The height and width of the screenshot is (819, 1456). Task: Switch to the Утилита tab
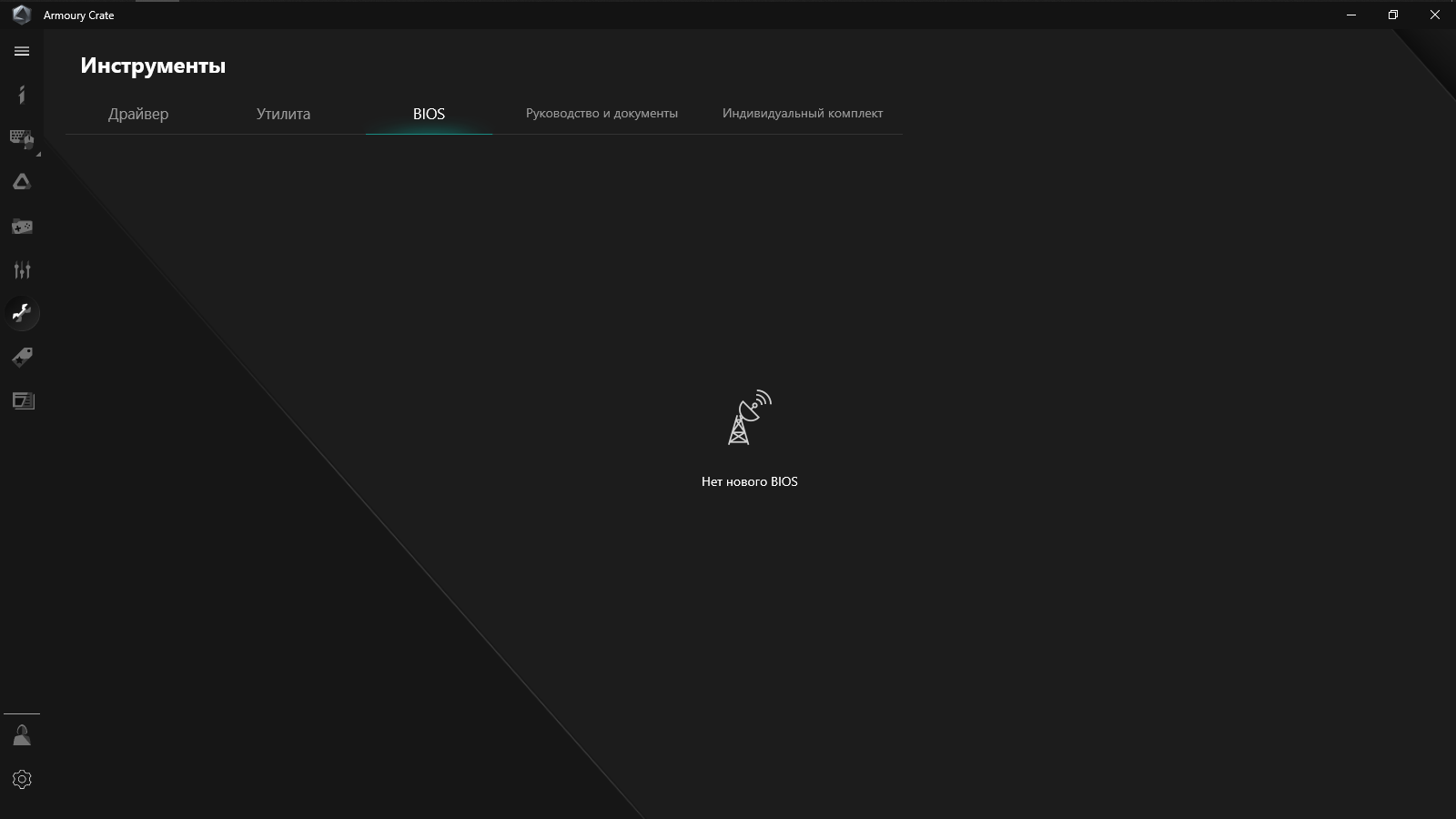[283, 114]
